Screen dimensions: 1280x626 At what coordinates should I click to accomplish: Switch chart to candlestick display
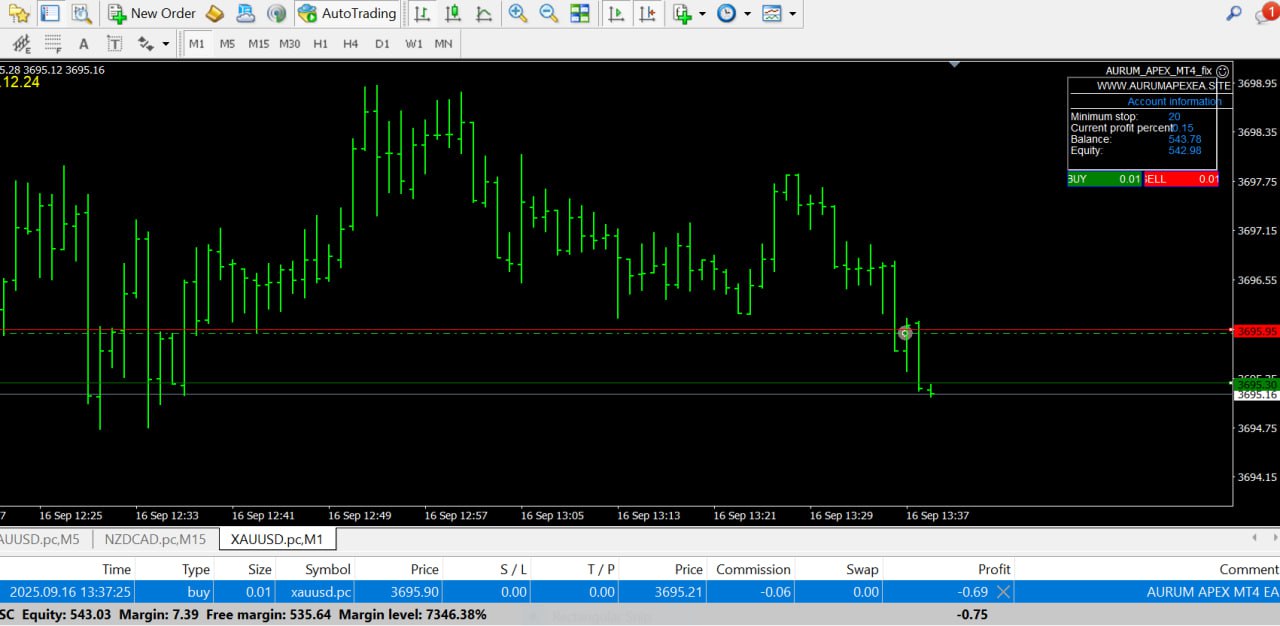coord(453,14)
